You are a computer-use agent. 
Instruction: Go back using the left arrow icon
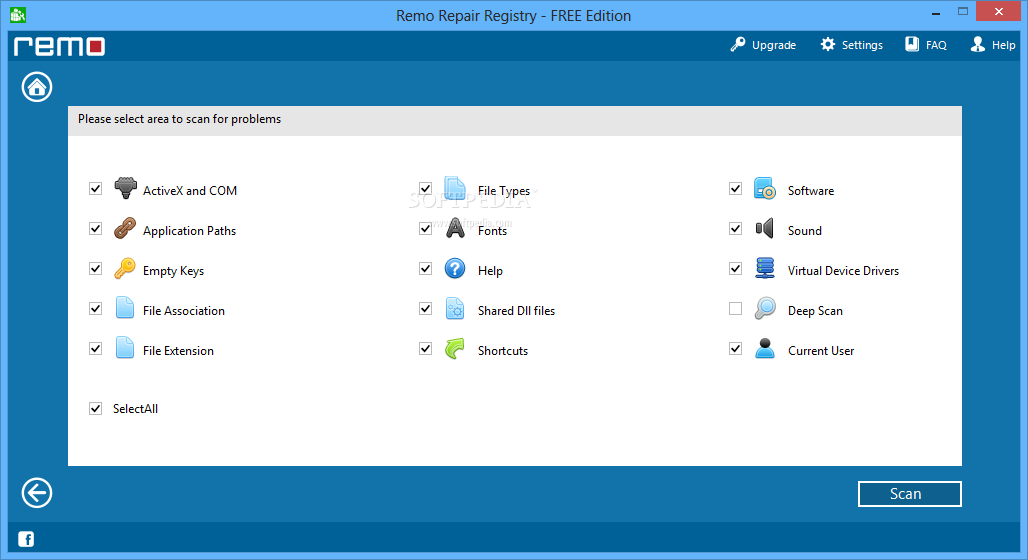37,493
